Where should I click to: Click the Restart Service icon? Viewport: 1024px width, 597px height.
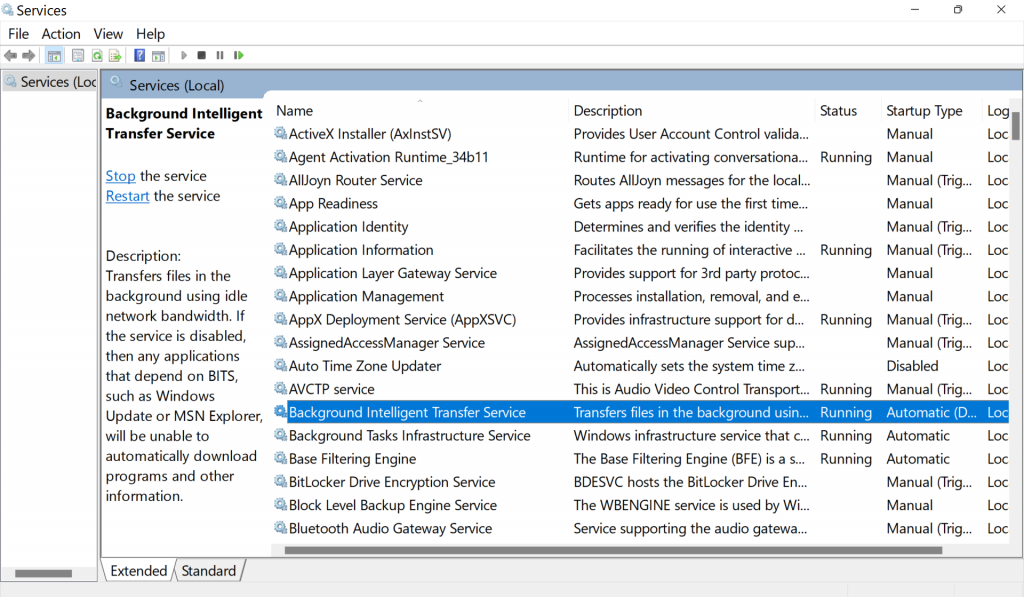point(238,55)
